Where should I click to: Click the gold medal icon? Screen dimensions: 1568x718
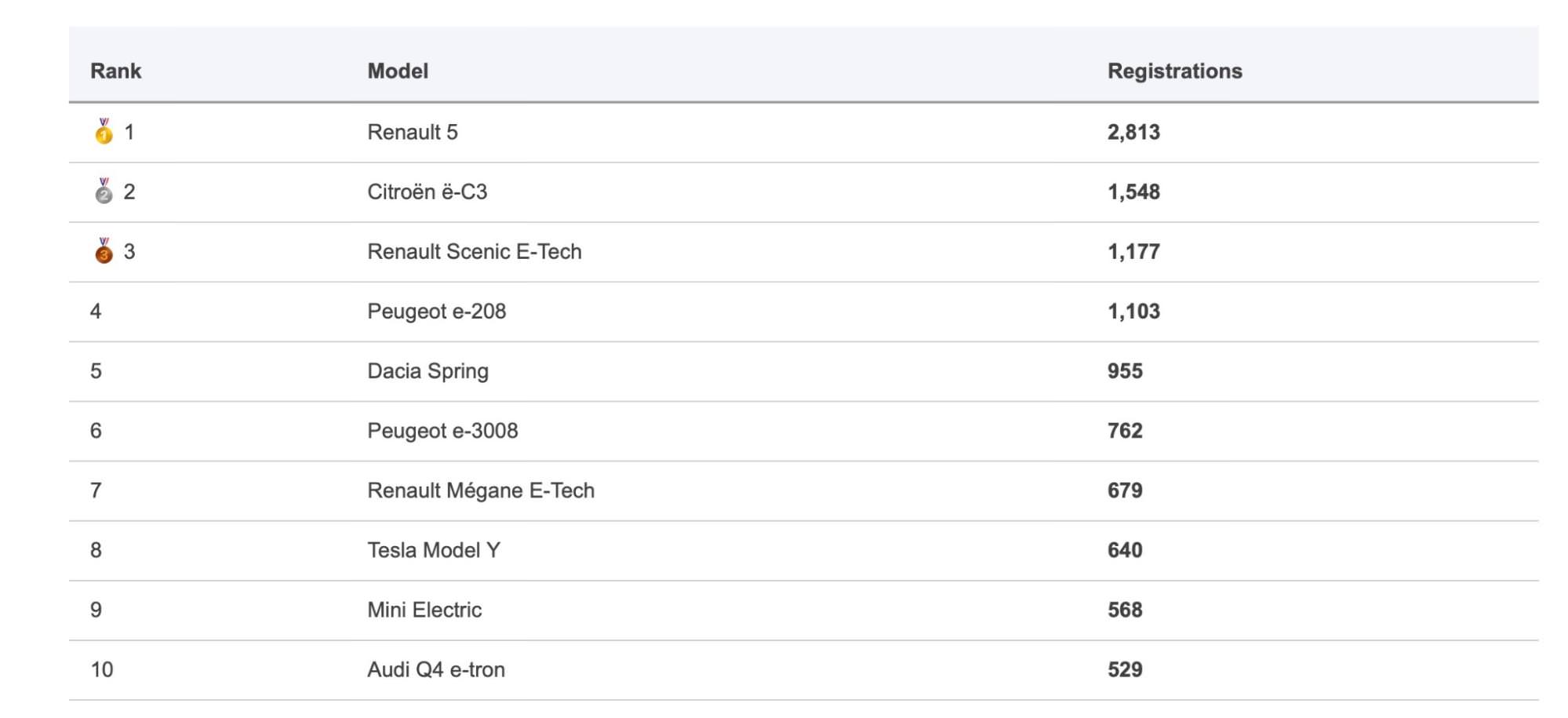click(x=104, y=132)
